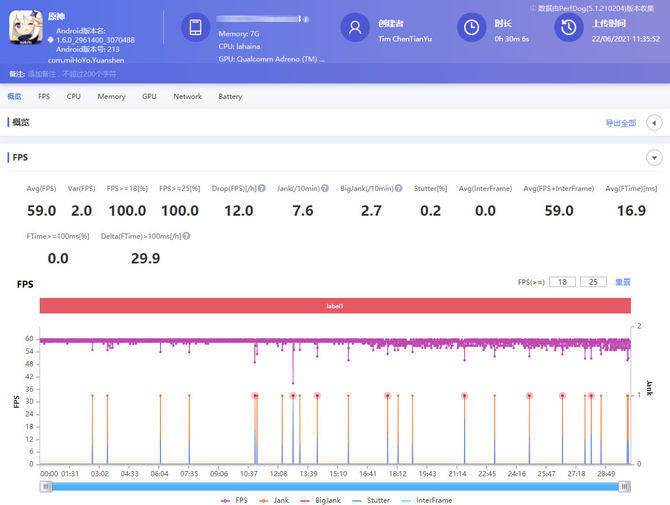The width and height of the screenshot is (670, 505).
Task: Click the creator user avatar icon
Action: tap(355, 28)
